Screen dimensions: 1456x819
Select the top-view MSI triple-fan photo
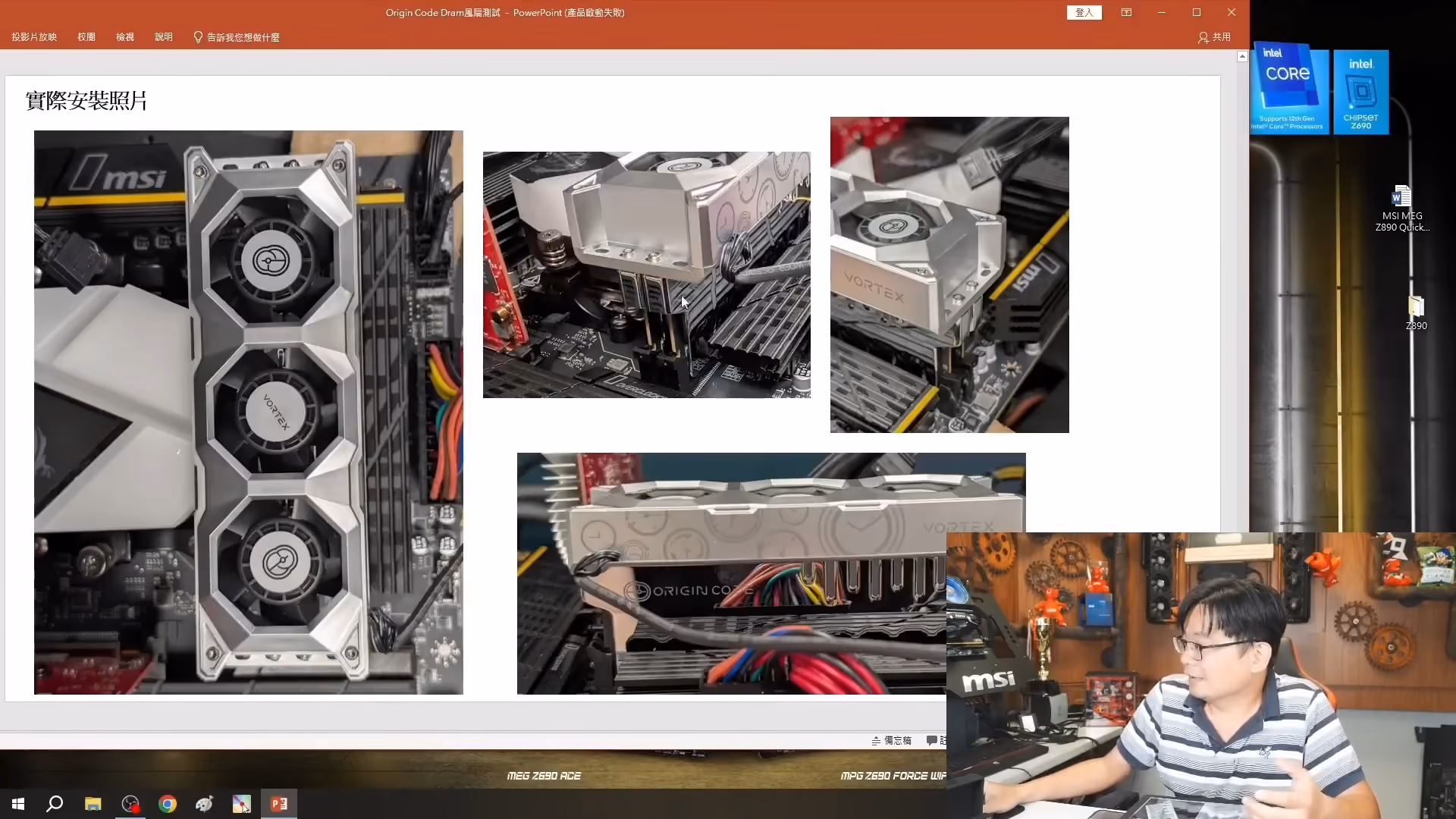249,413
